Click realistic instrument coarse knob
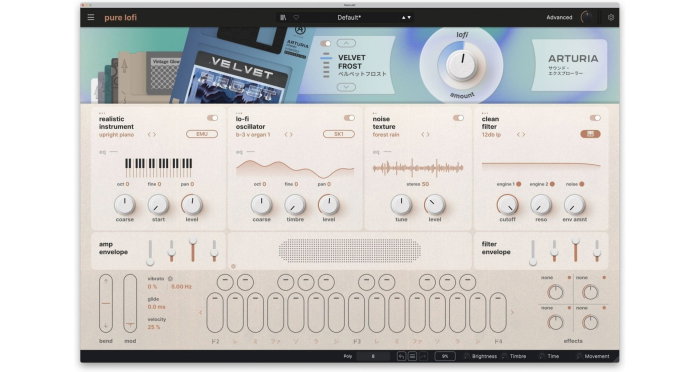 [x=125, y=205]
